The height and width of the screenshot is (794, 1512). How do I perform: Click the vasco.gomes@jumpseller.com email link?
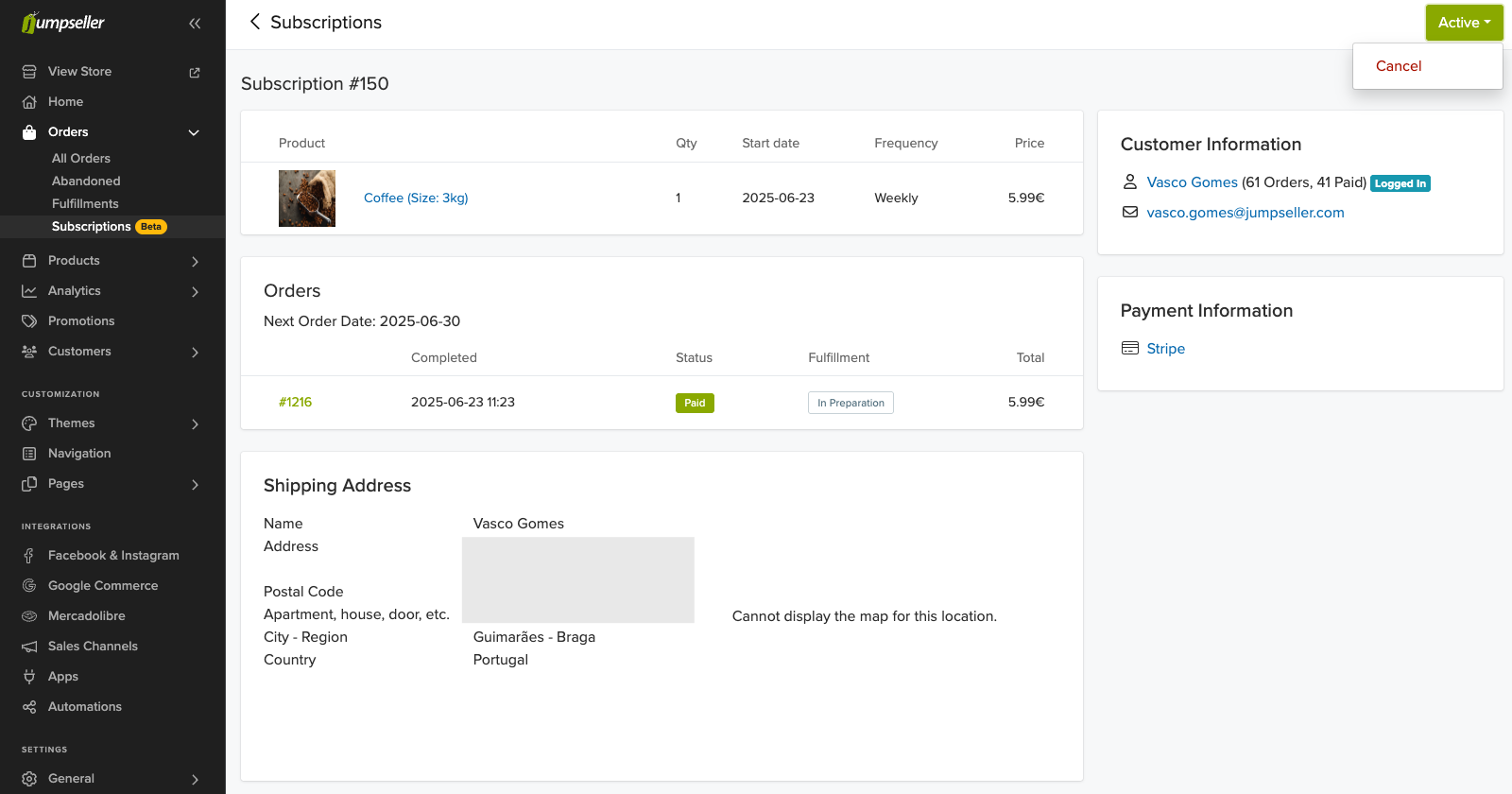(x=1246, y=213)
